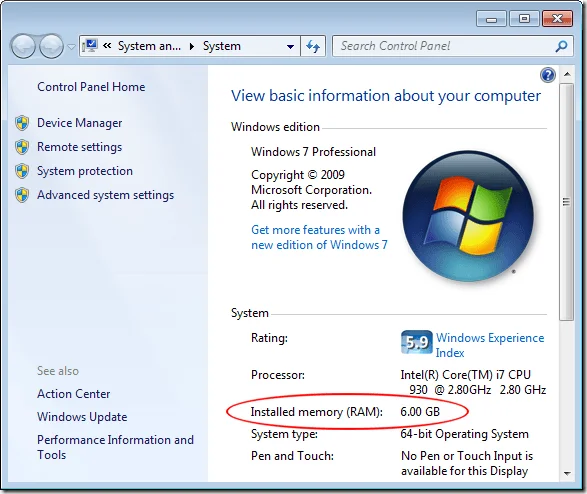Click the double chevron in the address bar
Screen dimensions: 587x494
(107, 46)
